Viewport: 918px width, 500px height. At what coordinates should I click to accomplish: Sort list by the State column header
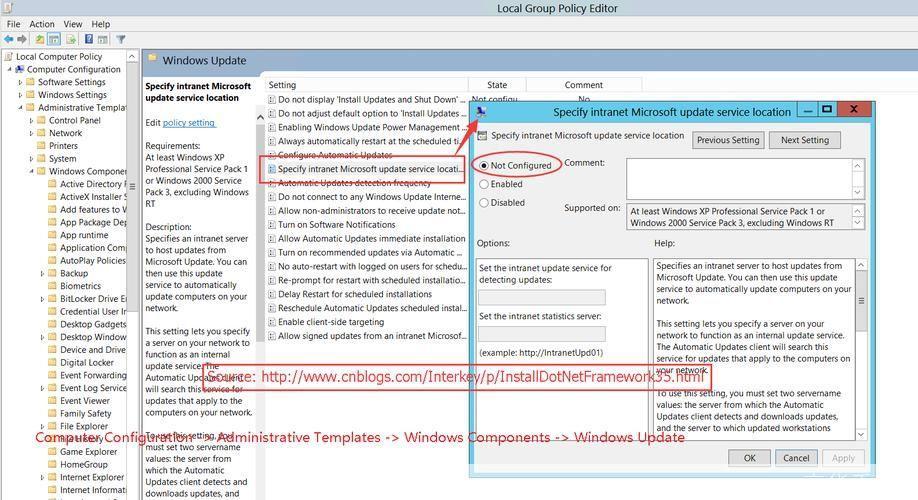point(497,85)
